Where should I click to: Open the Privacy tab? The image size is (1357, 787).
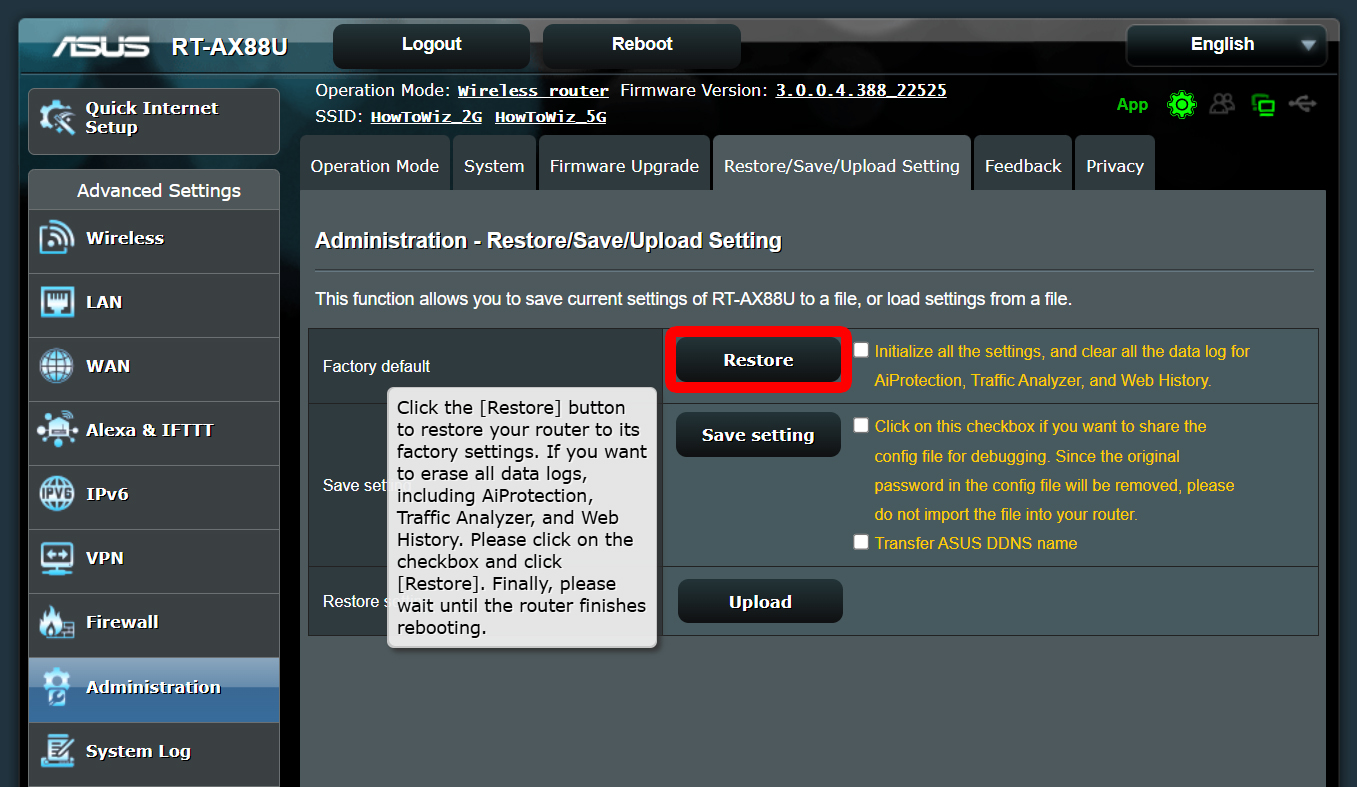(x=1114, y=166)
